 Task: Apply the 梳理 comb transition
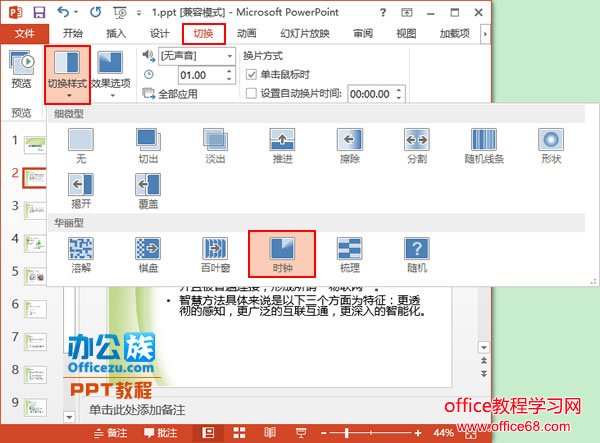[x=350, y=255]
